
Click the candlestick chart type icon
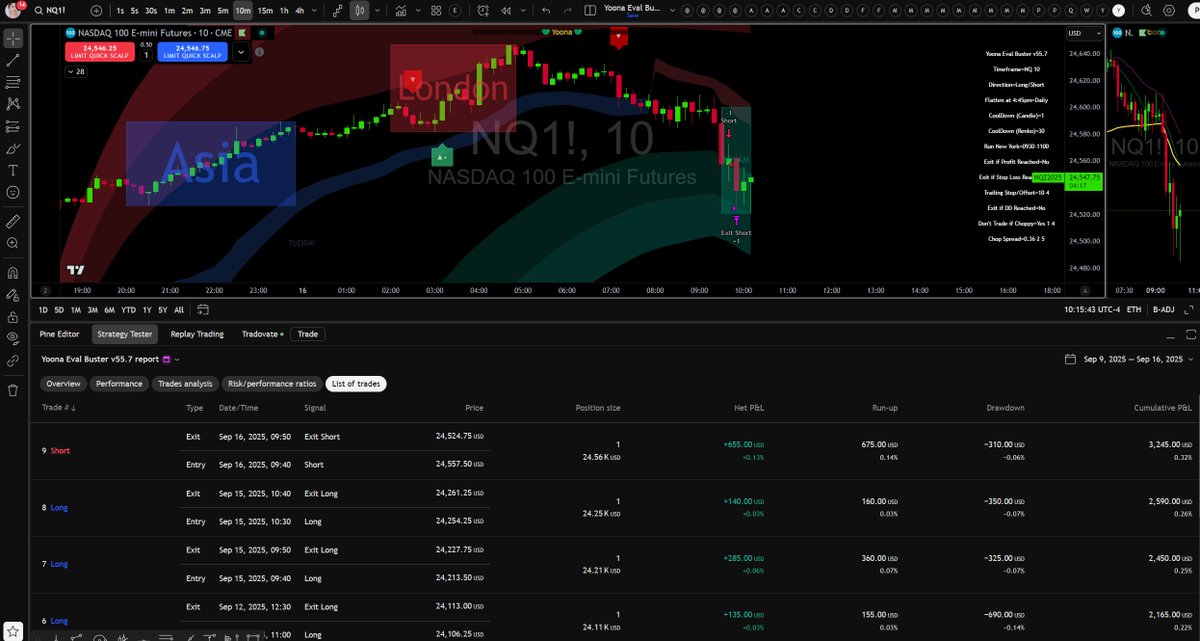coord(359,10)
